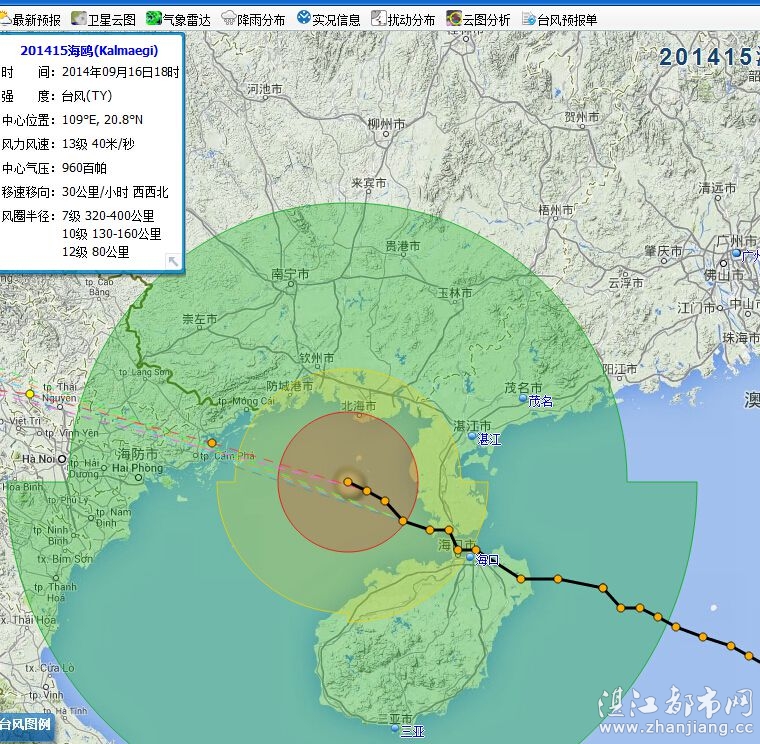Image resolution: width=760 pixels, height=744 pixels.
Task: Collapse the typhoon info panel with corner arrow
Action: [x=172, y=261]
